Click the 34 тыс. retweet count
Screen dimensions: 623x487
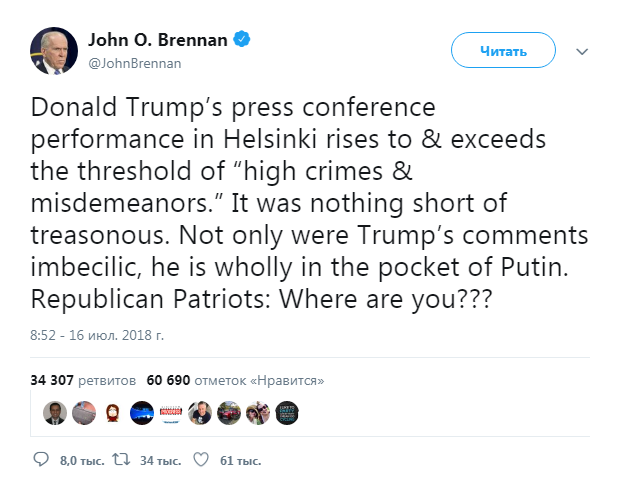point(160,460)
